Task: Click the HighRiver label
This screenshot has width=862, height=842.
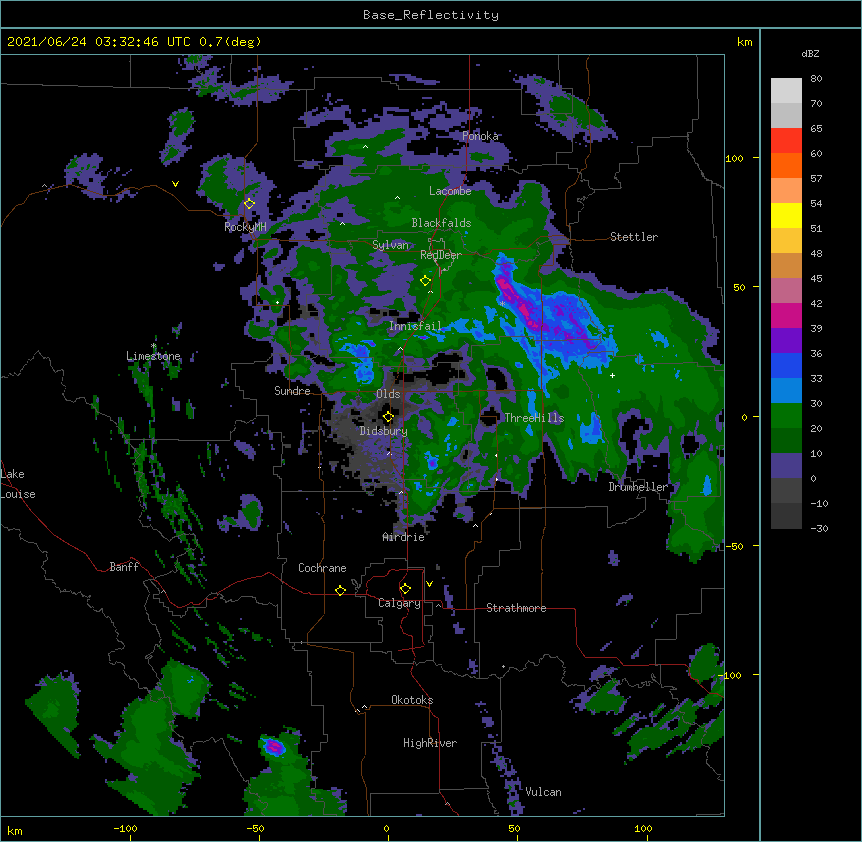Action: [x=430, y=743]
